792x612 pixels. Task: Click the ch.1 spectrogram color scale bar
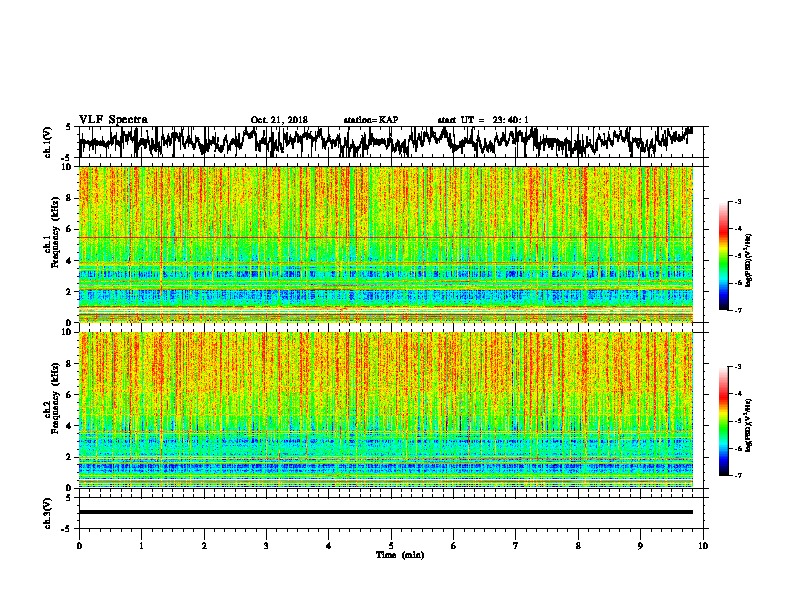coord(723,256)
